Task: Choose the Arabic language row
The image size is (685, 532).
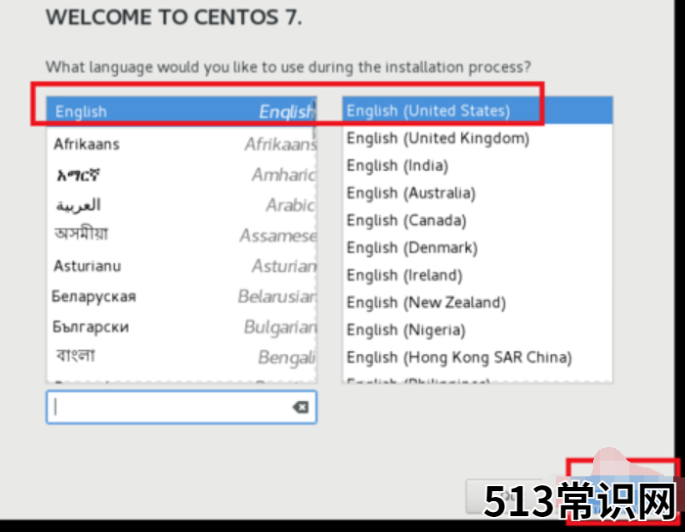Action: point(181,205)
